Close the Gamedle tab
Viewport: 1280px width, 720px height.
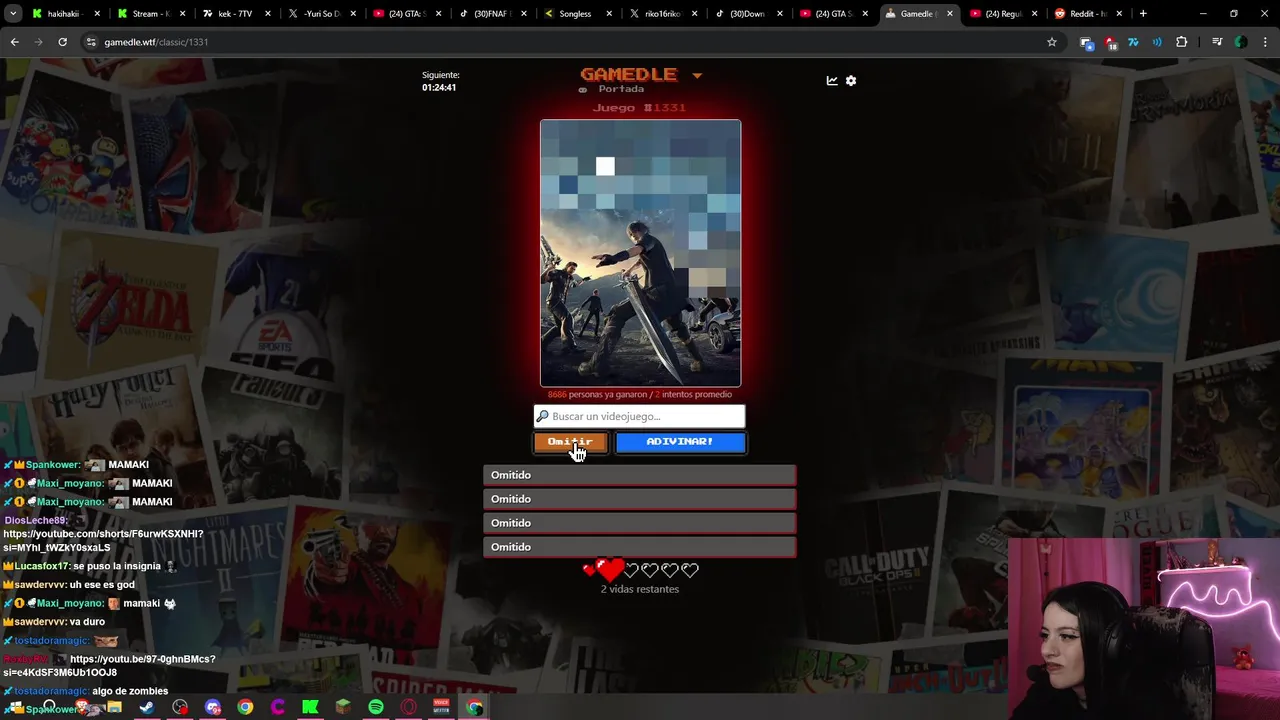click(950, 14)
